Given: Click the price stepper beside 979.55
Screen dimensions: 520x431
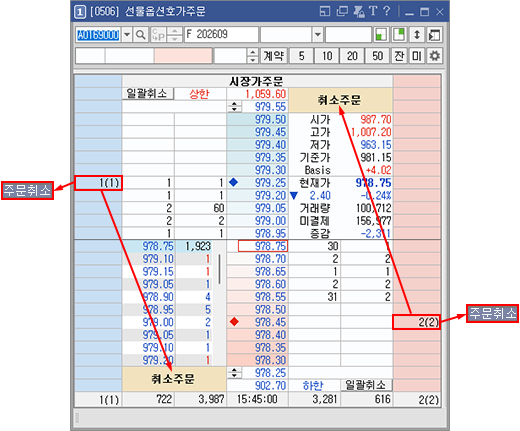Looking at the screenshot, I should pyautogui.click(x=235, y=107).
